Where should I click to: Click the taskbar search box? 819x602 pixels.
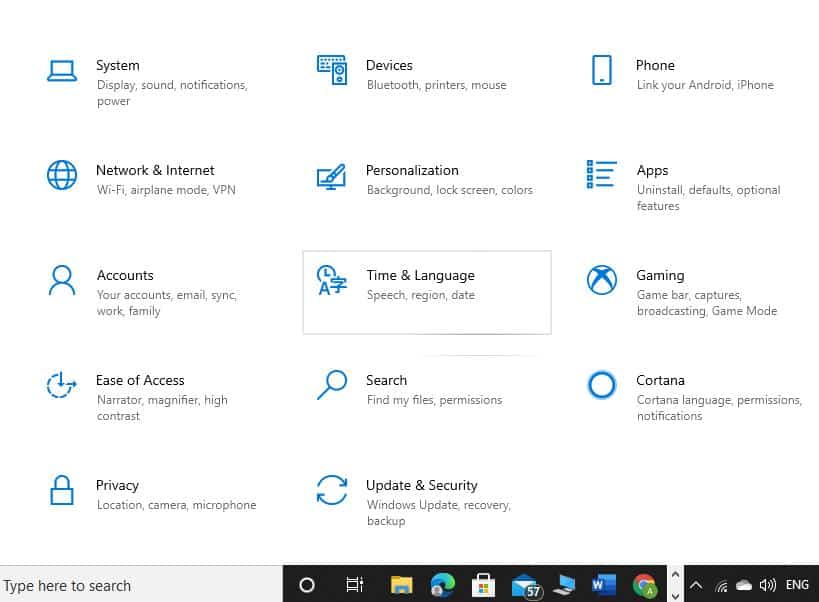click(140, 586)
